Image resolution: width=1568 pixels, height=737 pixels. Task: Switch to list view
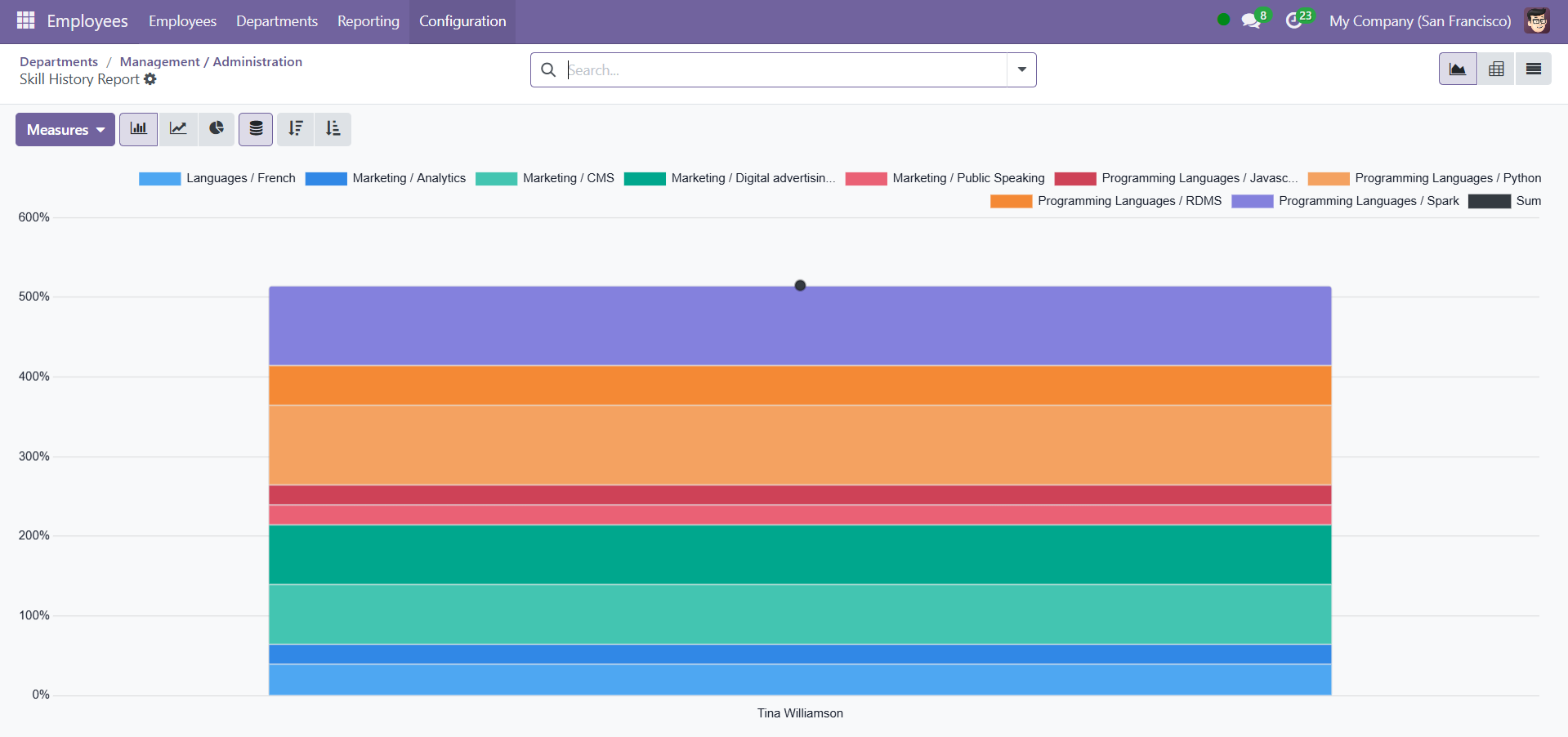click(x=1534, y=69)
